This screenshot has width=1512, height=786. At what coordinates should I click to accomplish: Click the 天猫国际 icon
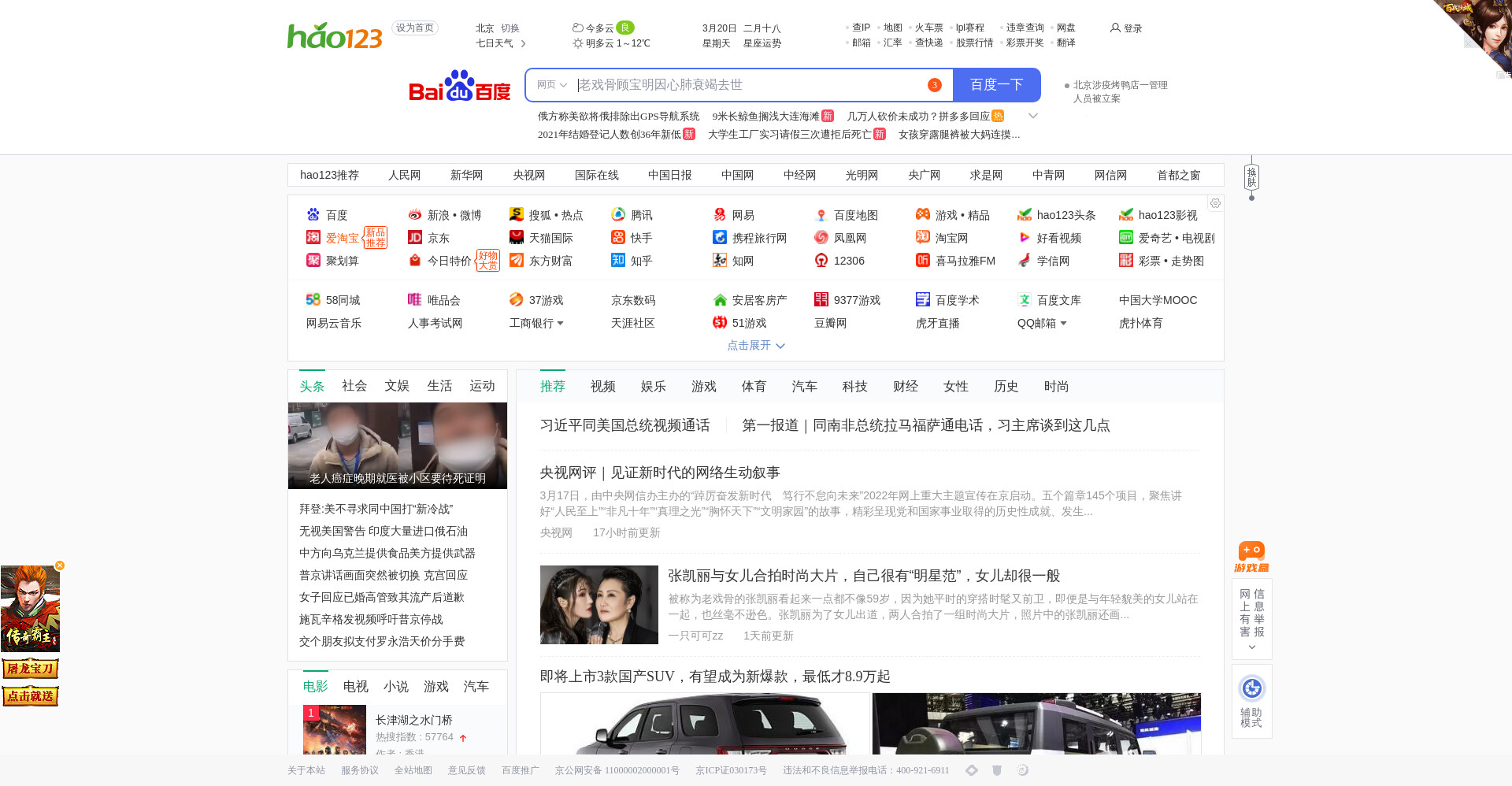coord(516,237)
